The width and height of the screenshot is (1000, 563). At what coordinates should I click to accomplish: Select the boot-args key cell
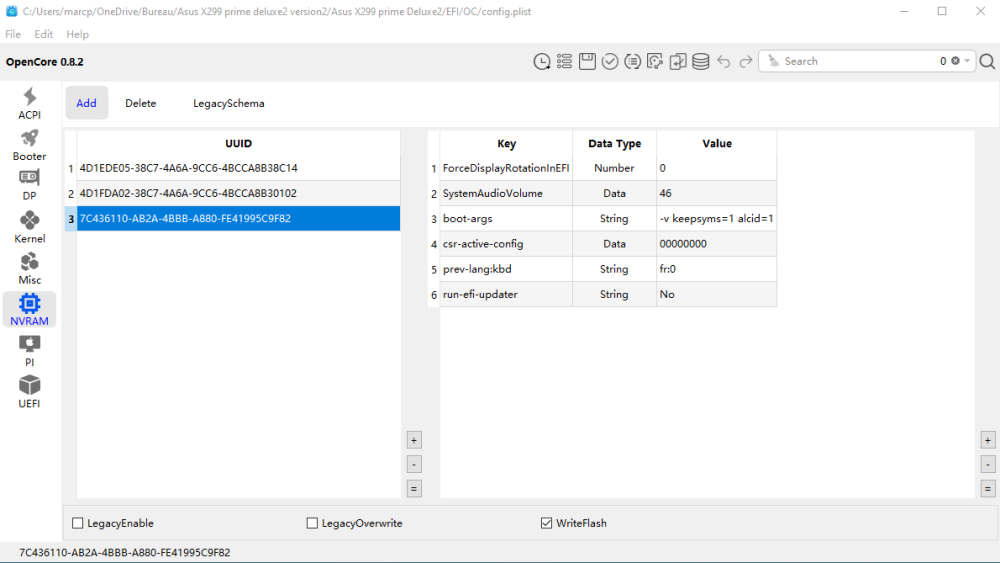(506, 218)
